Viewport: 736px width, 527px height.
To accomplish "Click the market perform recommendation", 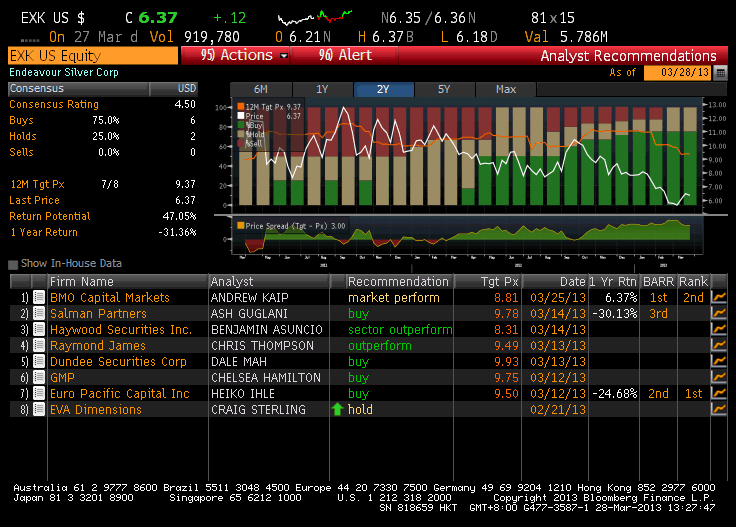I will [394, 298].
